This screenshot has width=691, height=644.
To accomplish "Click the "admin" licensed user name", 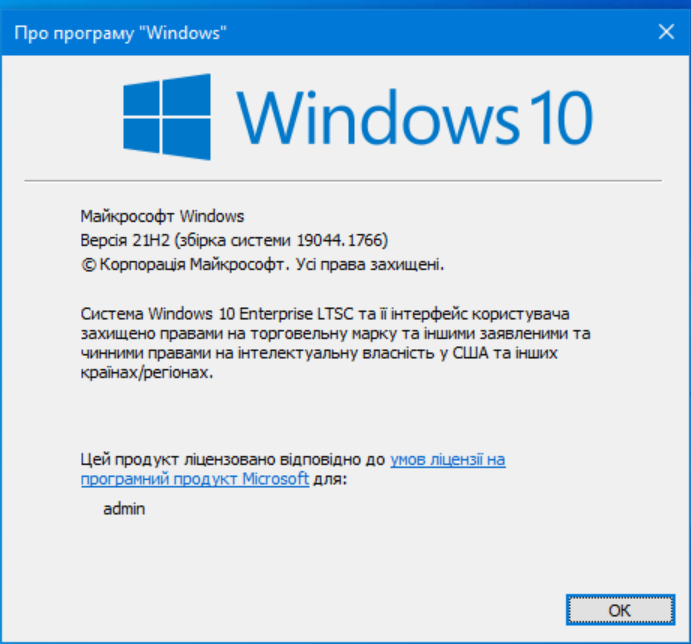I will pyautogui.click(x=124, y=509).
